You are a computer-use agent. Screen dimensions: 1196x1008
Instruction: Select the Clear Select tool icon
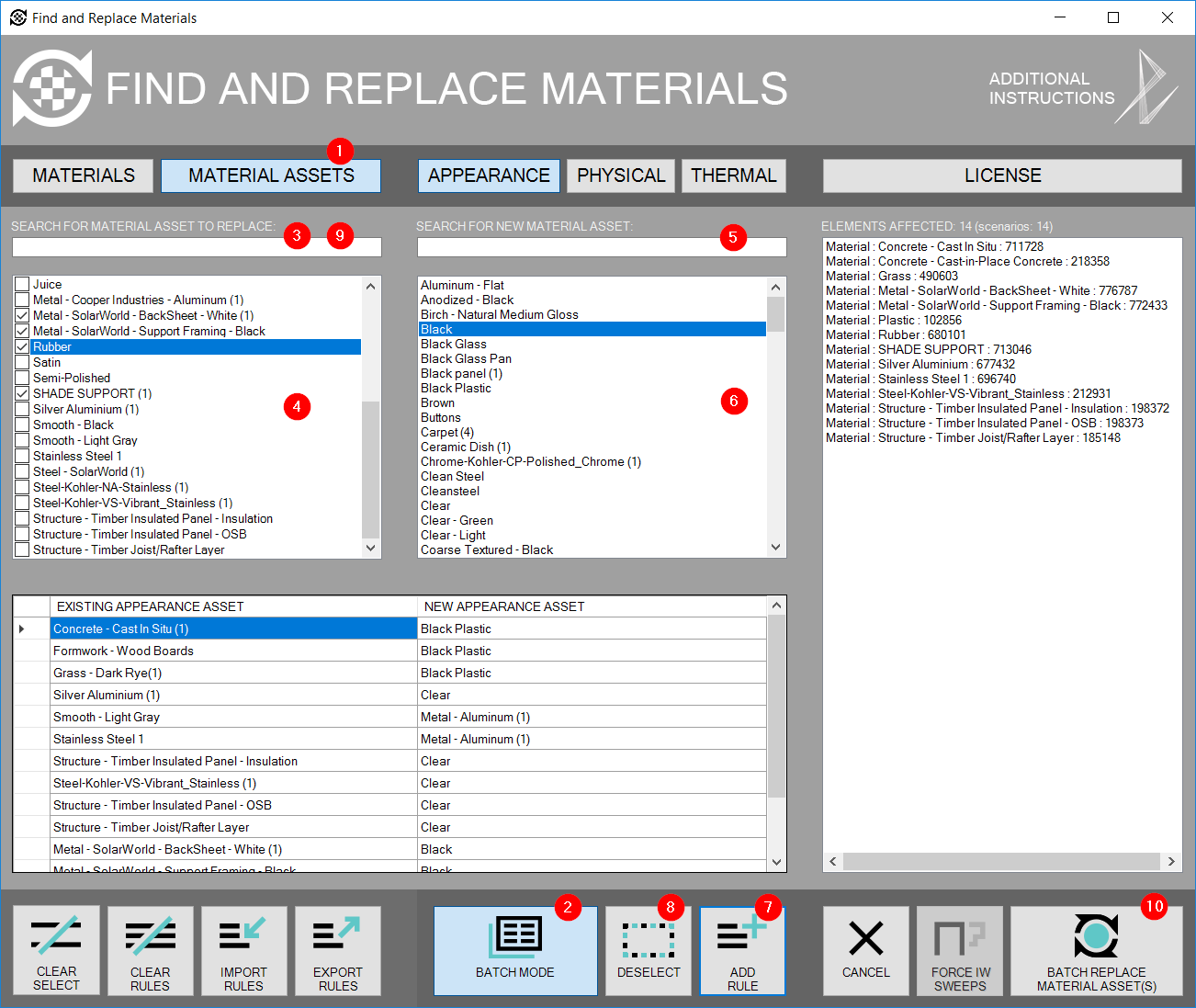[56, 935]
